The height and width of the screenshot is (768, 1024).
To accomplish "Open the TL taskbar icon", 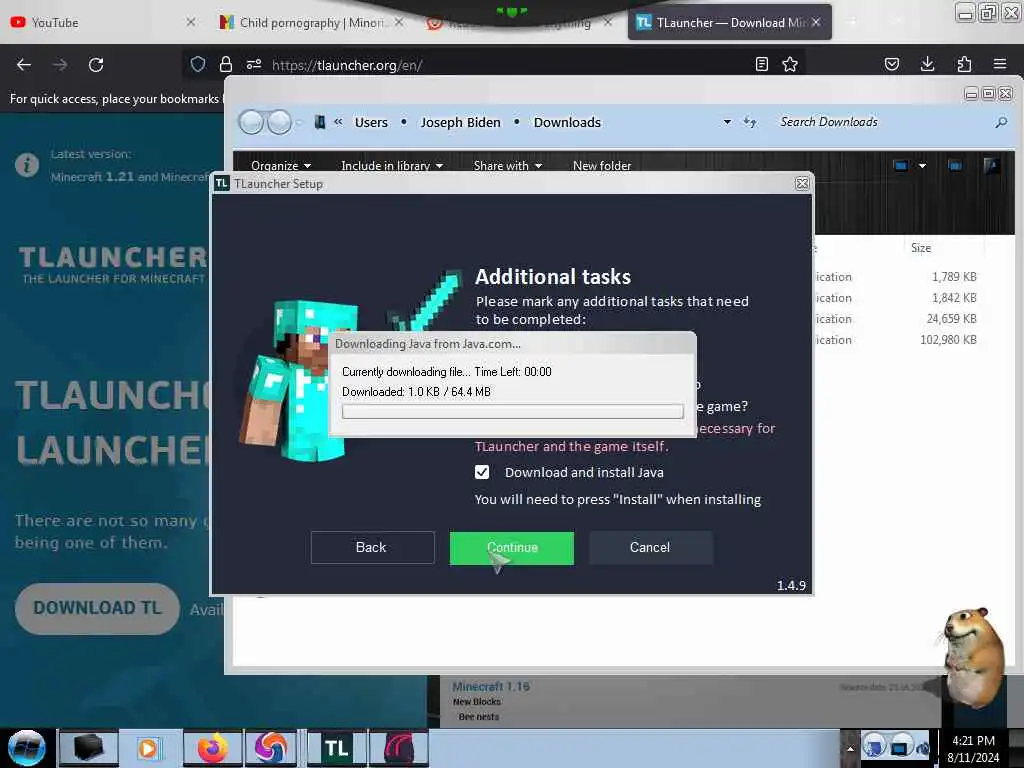I will pyautogui.click(x=337, y=748).
